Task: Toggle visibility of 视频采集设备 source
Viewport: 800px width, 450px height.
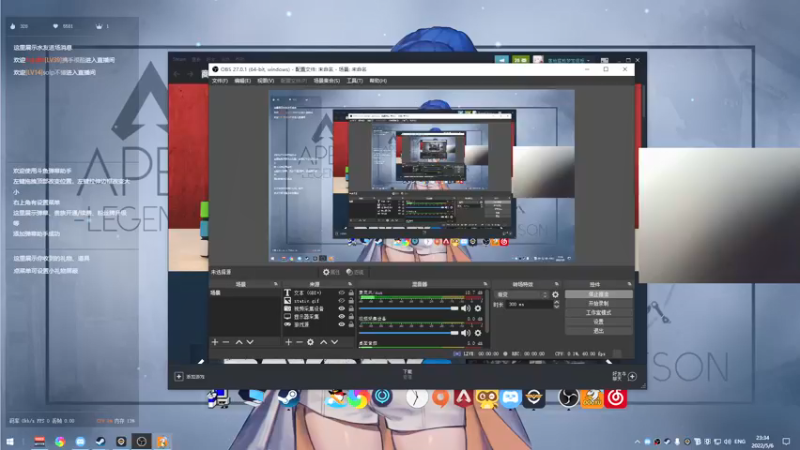Action: pos(341,309)
